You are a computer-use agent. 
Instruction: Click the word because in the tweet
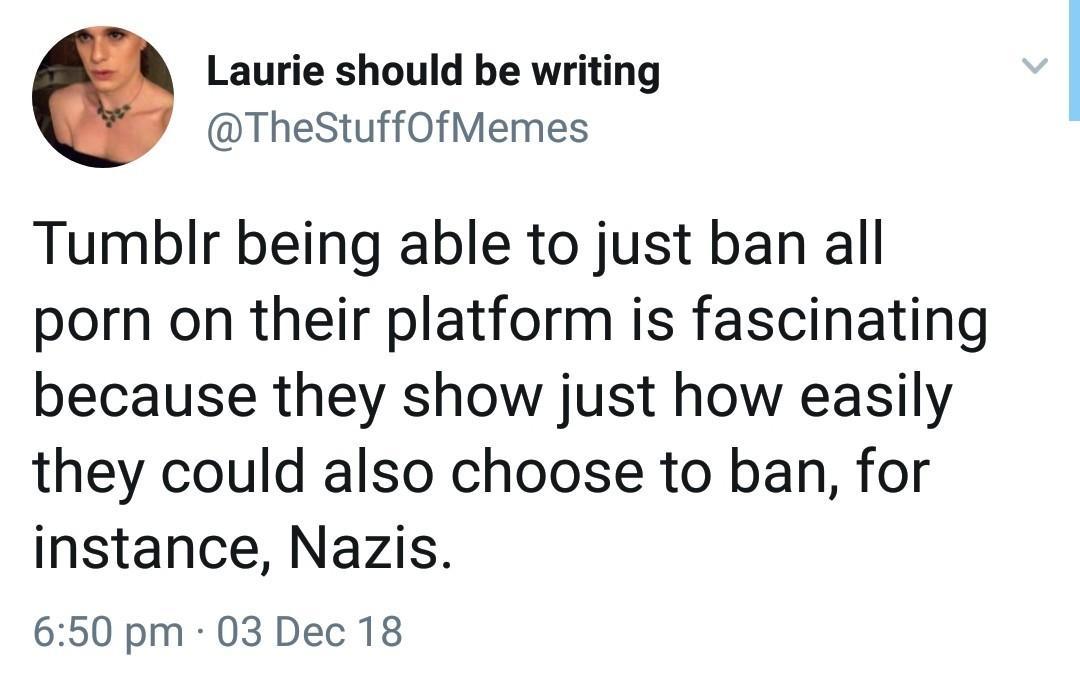145,397
